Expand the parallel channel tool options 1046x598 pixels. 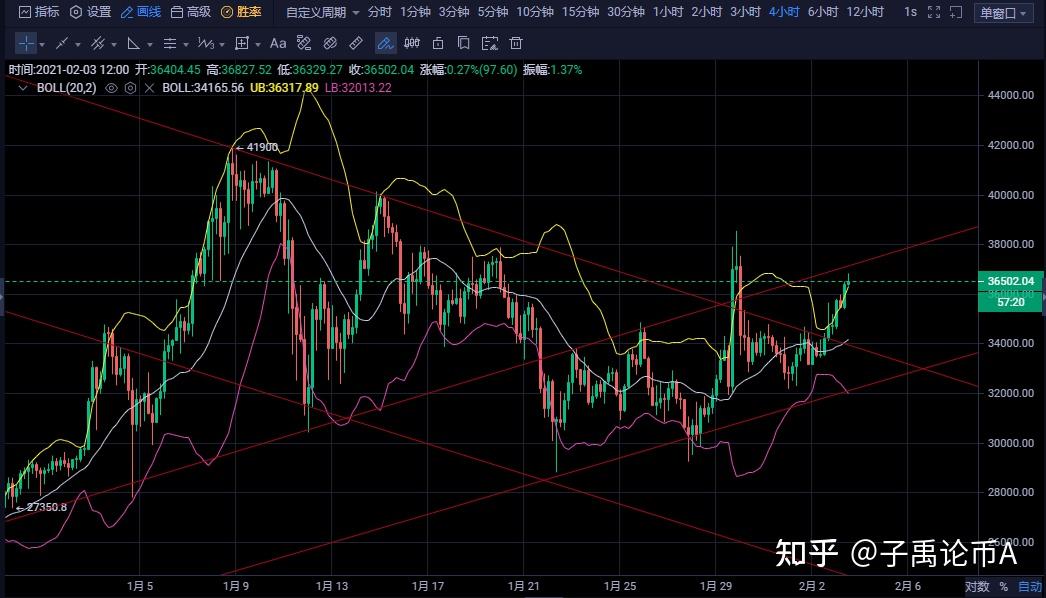point(114,45)
